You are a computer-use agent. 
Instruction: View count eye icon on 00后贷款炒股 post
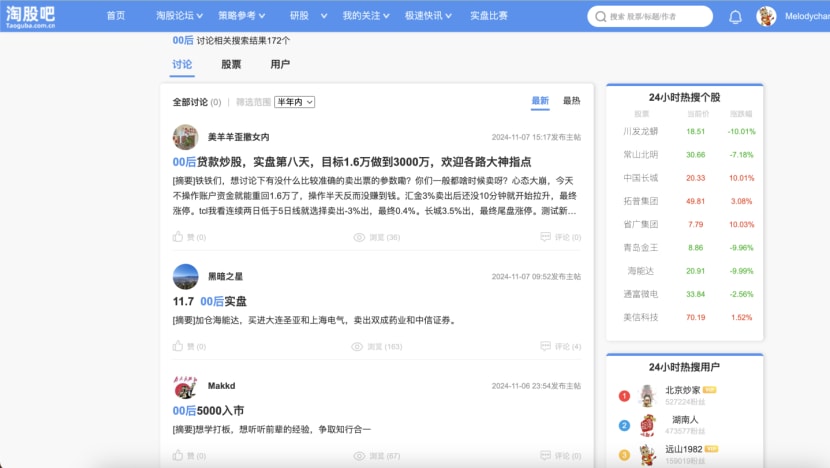pyautogui.click(x=359, y=237)
